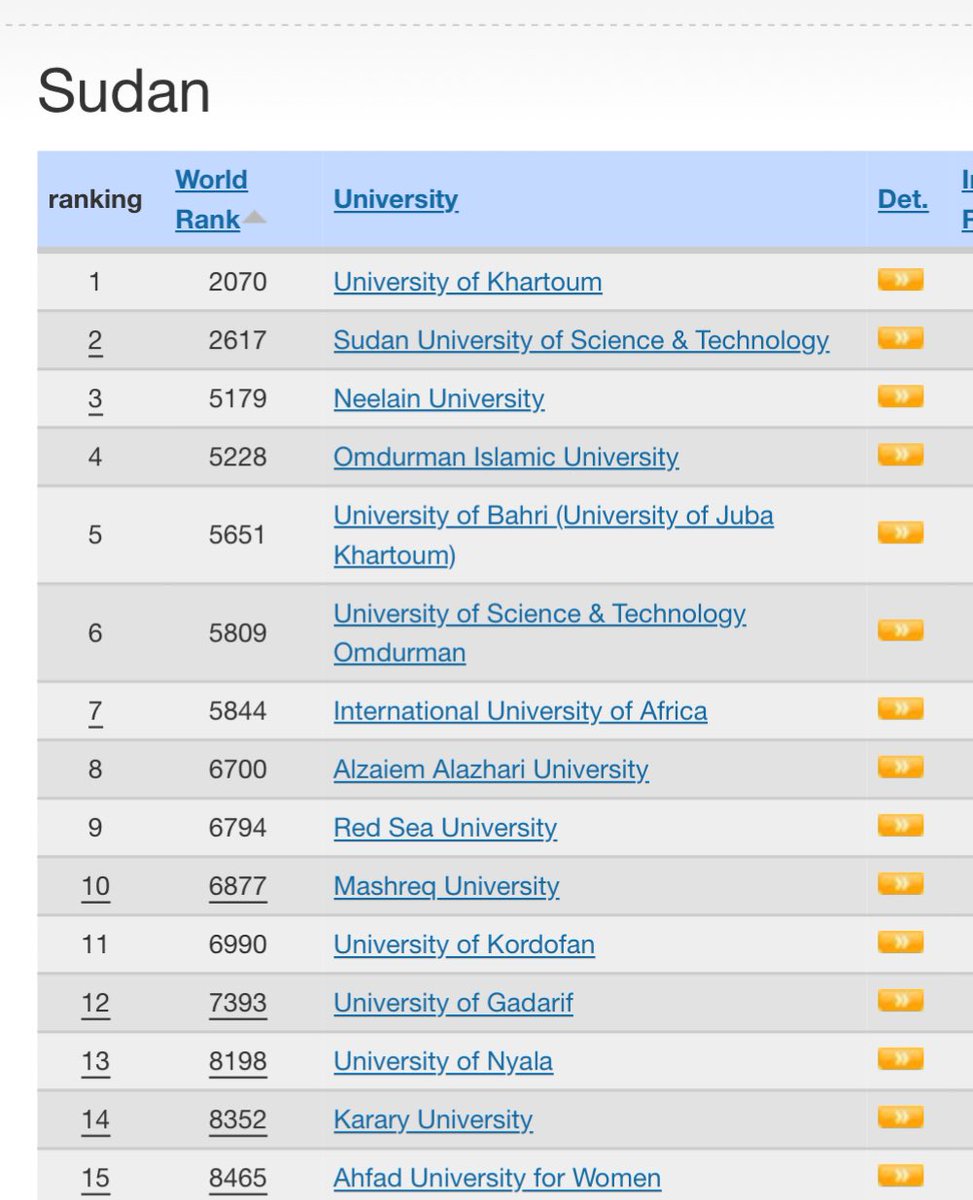
Task: Click ranking number 13
Action: 95,1062
